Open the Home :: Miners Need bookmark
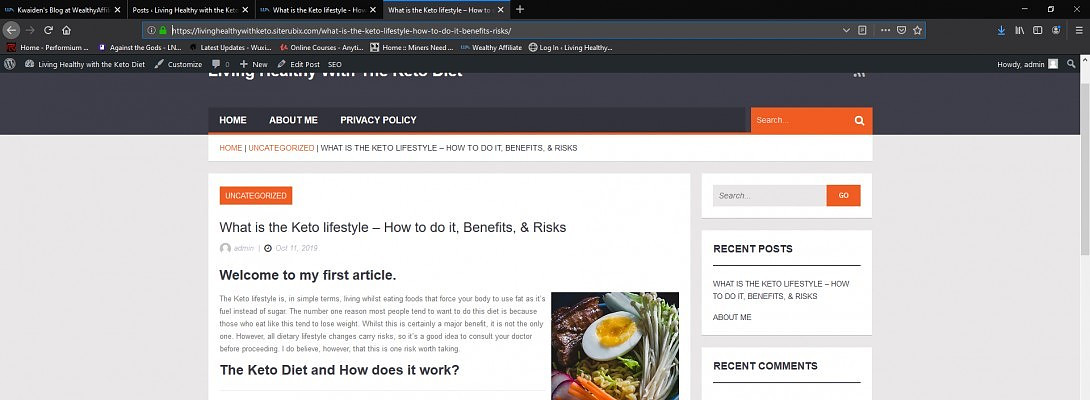1090x400 pixels. click(412, 47)
